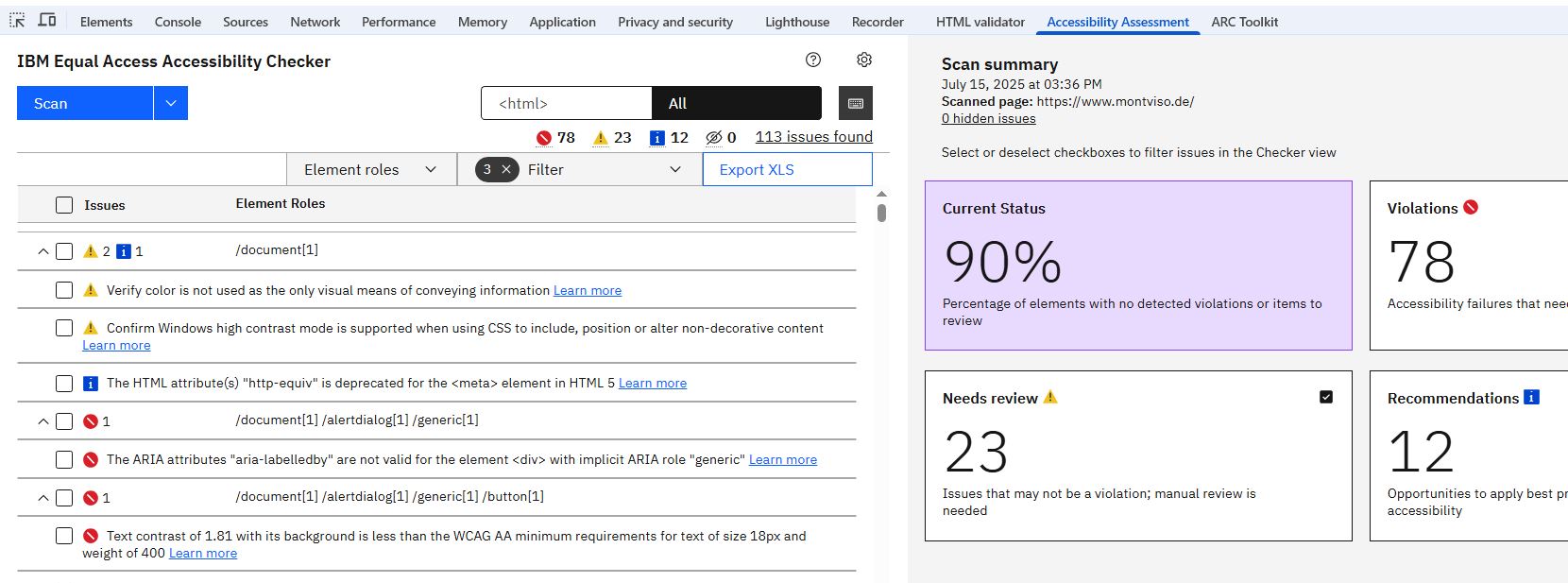Remove the 3 filter tag with X

tap(506, 169)
